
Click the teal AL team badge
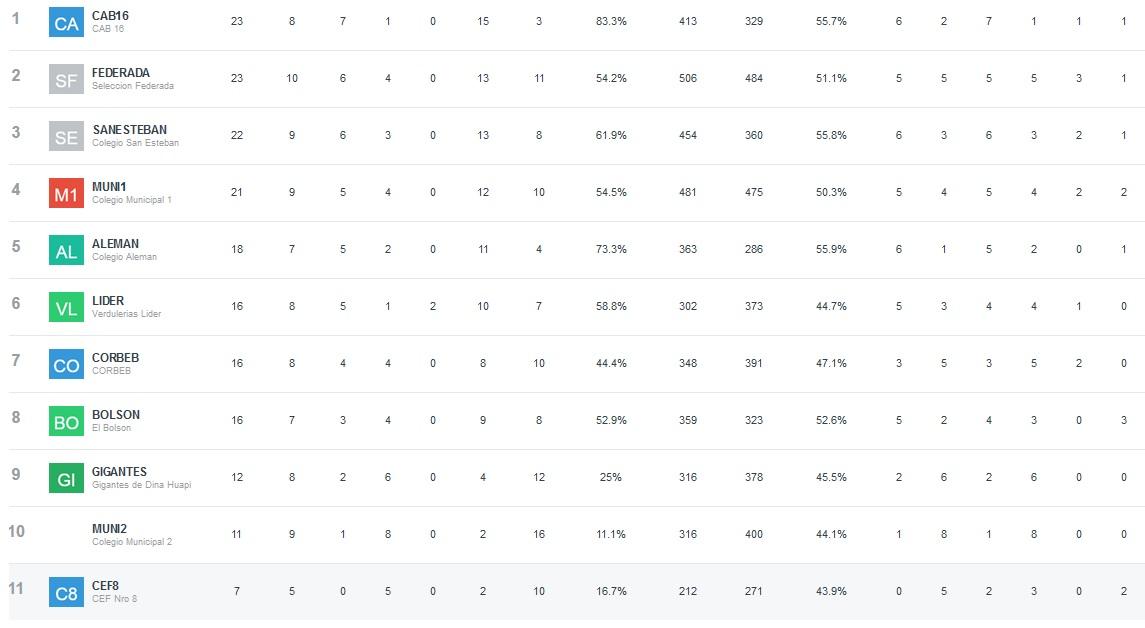coord(66,250)
